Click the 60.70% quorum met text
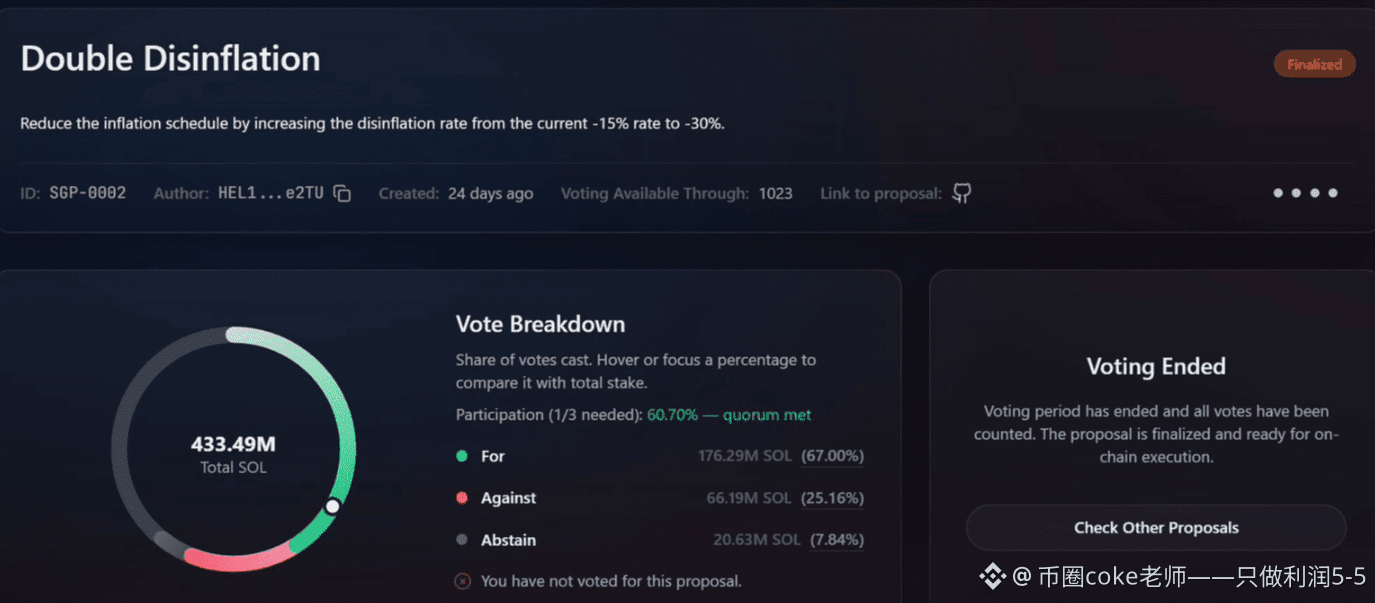 (729, 414)
